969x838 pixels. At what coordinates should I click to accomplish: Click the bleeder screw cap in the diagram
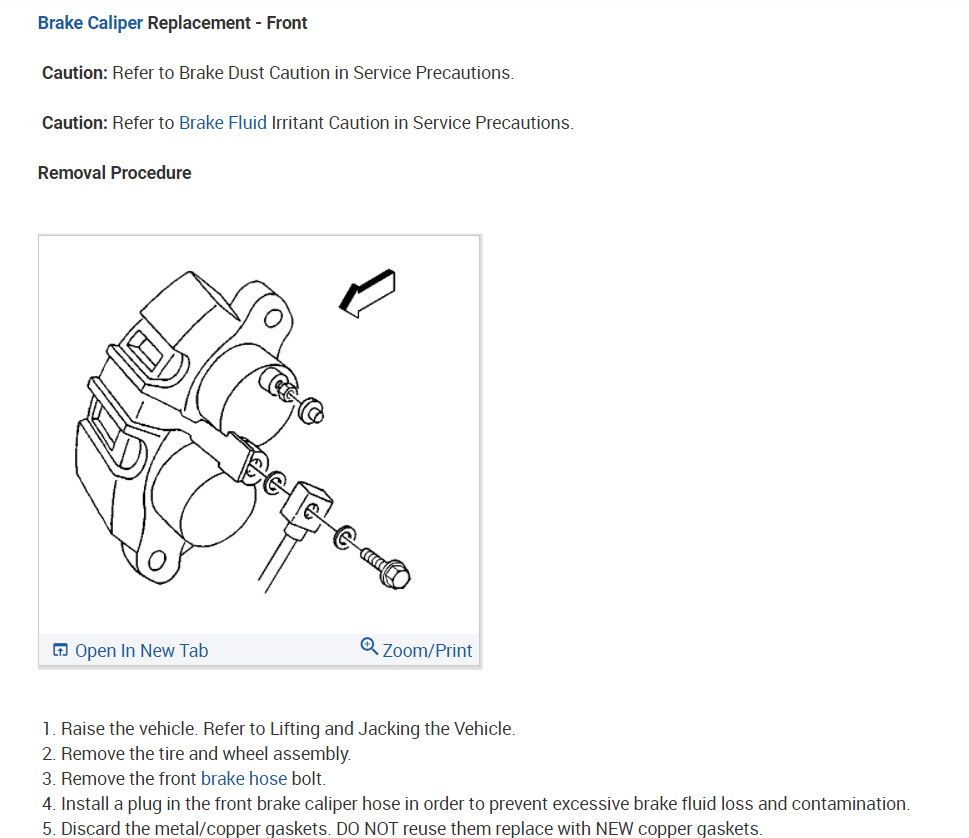coord(311,411)
